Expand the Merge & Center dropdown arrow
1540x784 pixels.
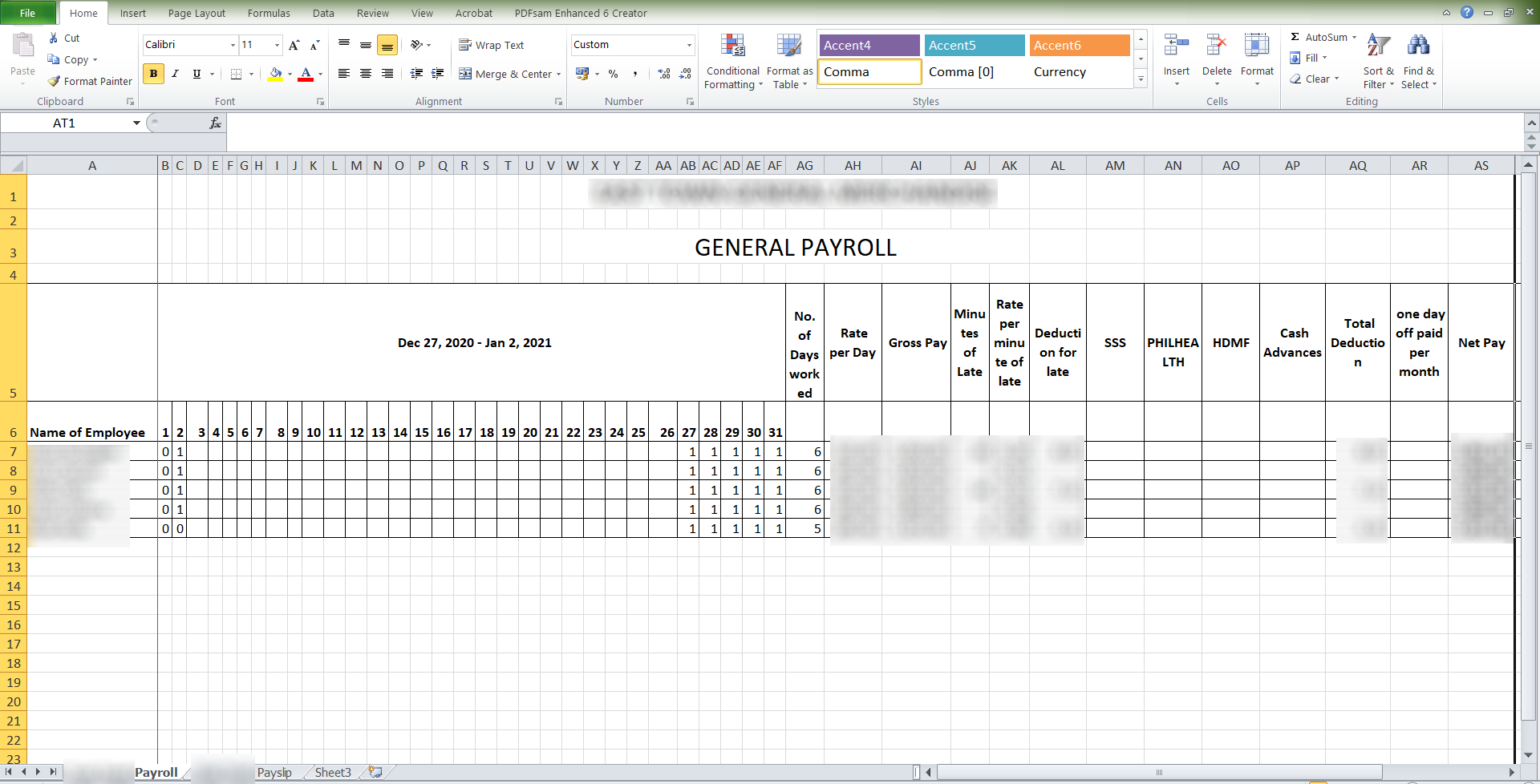558,74
